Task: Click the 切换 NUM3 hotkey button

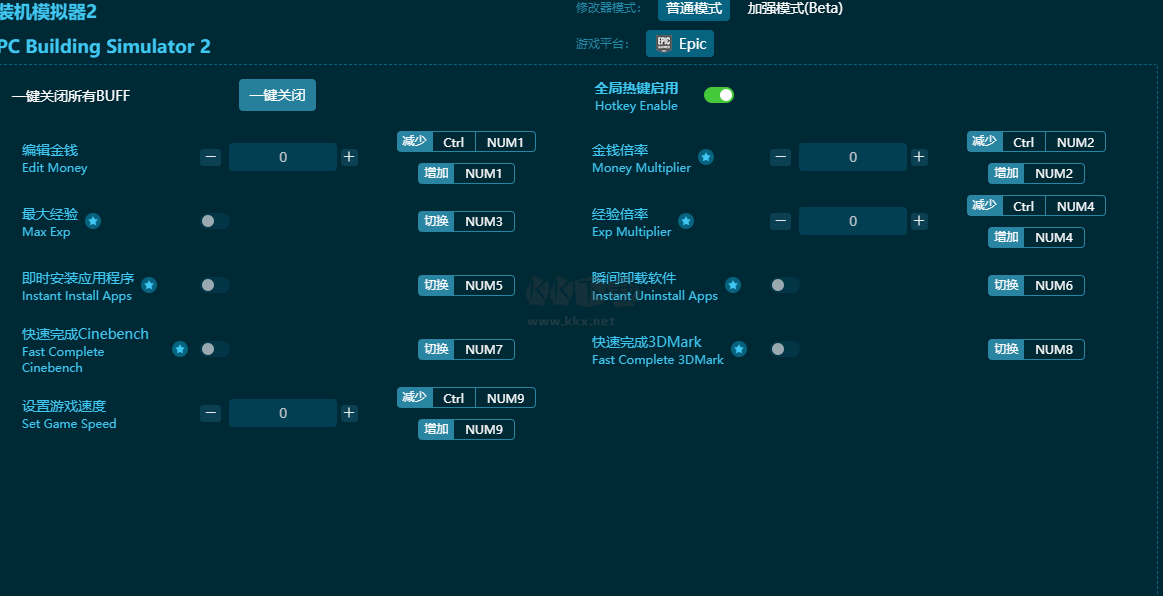Action: (467, 222)
